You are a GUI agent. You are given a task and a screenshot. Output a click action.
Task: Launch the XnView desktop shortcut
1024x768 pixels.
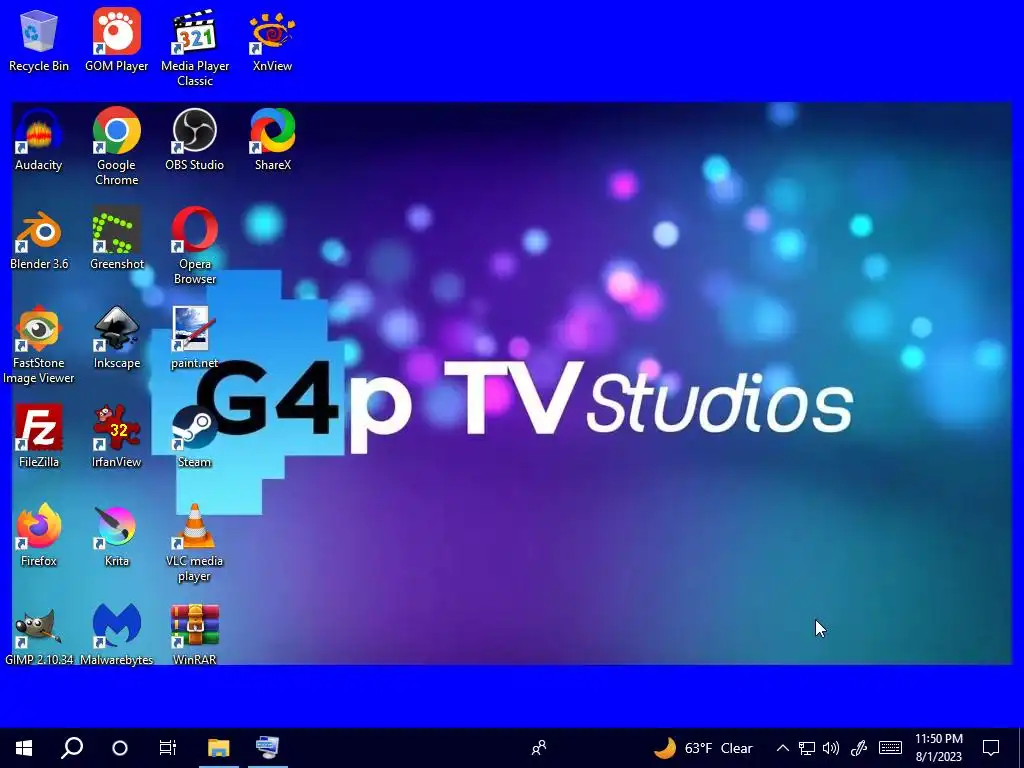272,40
